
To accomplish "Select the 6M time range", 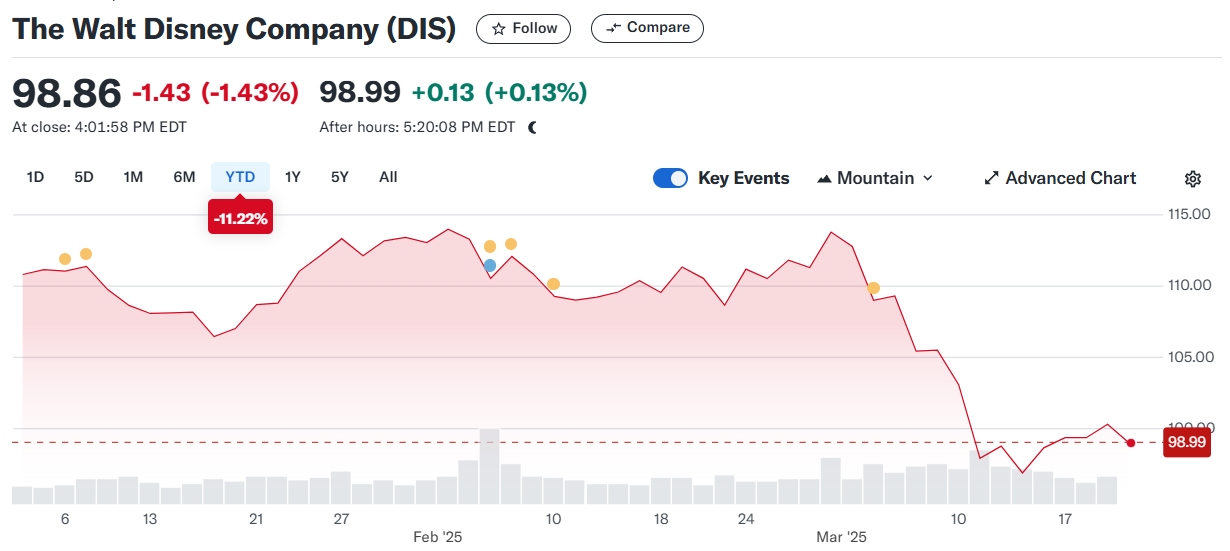I will point(184,177).
